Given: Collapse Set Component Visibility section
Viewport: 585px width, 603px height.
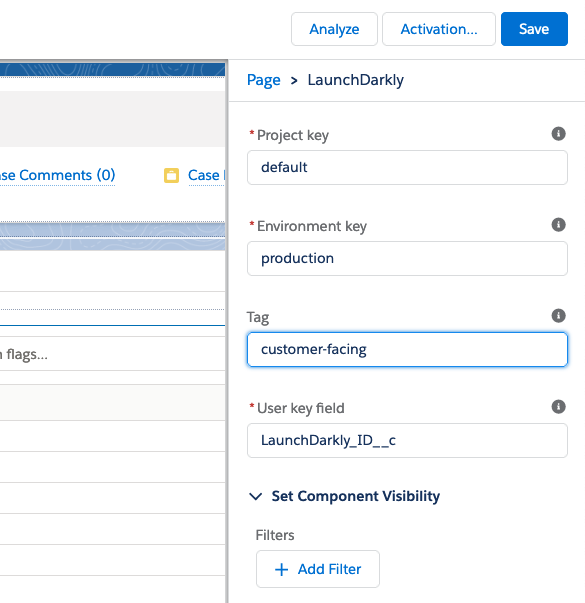Looking at the screenshot, I should click(344, 496).
